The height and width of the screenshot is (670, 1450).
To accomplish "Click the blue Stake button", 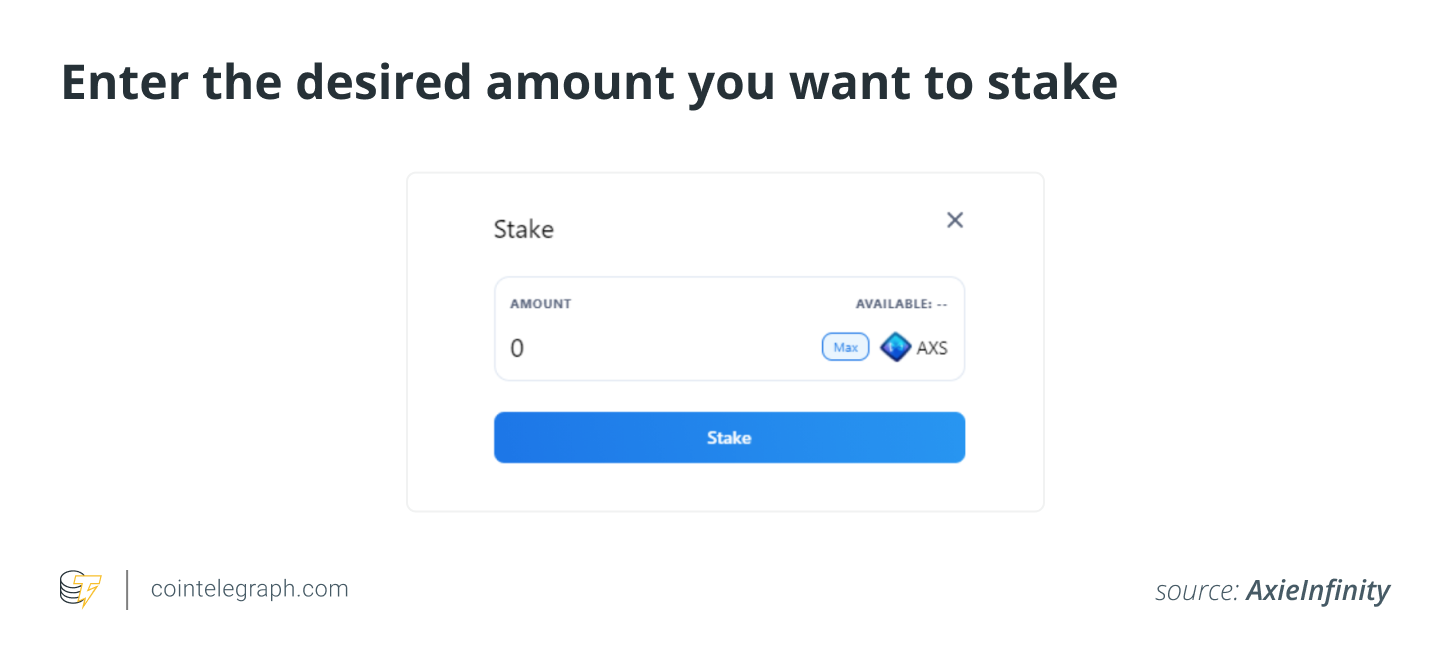I will 729,437.
